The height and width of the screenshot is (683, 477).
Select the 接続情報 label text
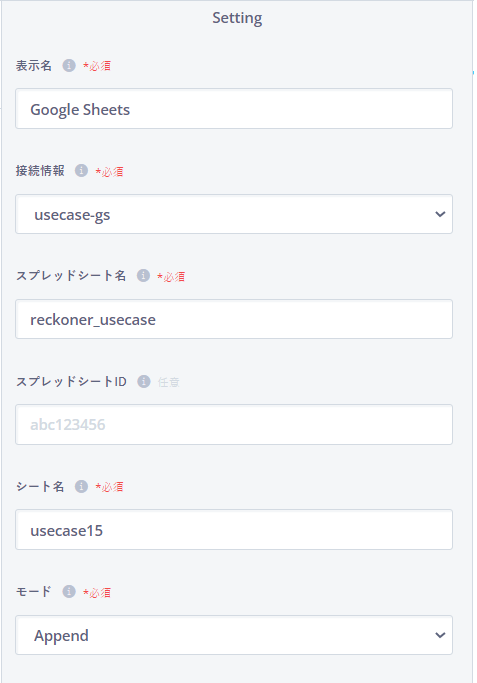coord(40,171)
